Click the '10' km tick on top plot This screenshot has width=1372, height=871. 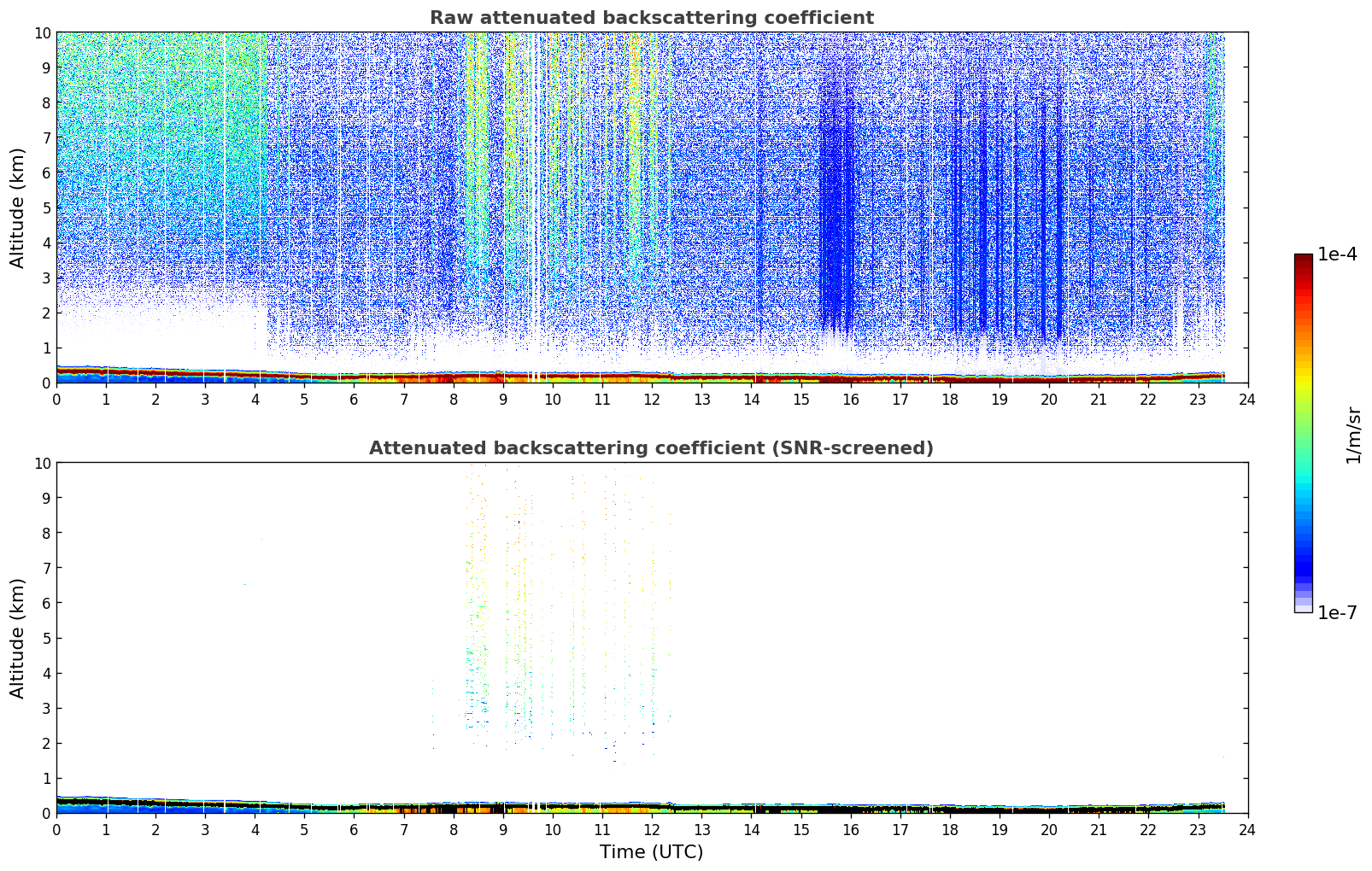click(42, 32)
